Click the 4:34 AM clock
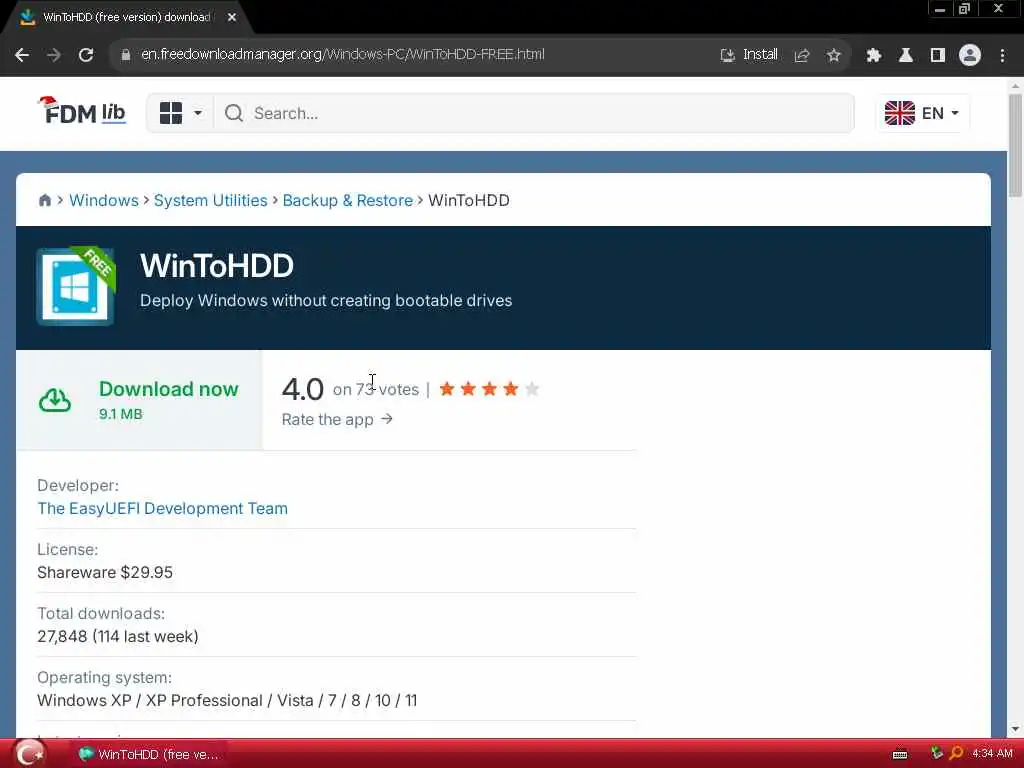Image resolution: width=1024 pixels, height=768 pixels. click(x=992, y=754)
